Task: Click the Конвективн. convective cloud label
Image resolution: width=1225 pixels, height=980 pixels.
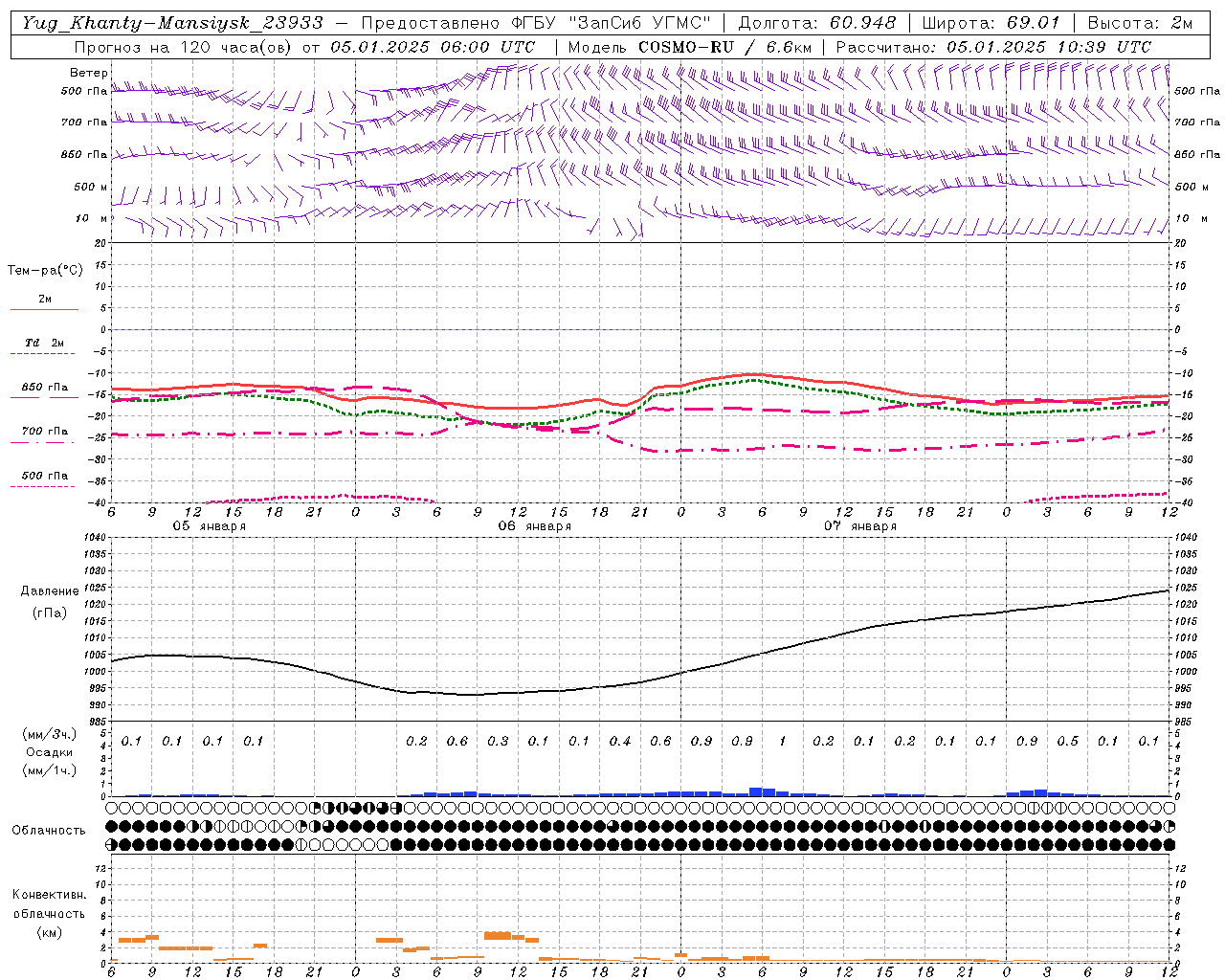Action: click(x=49, y=895)
